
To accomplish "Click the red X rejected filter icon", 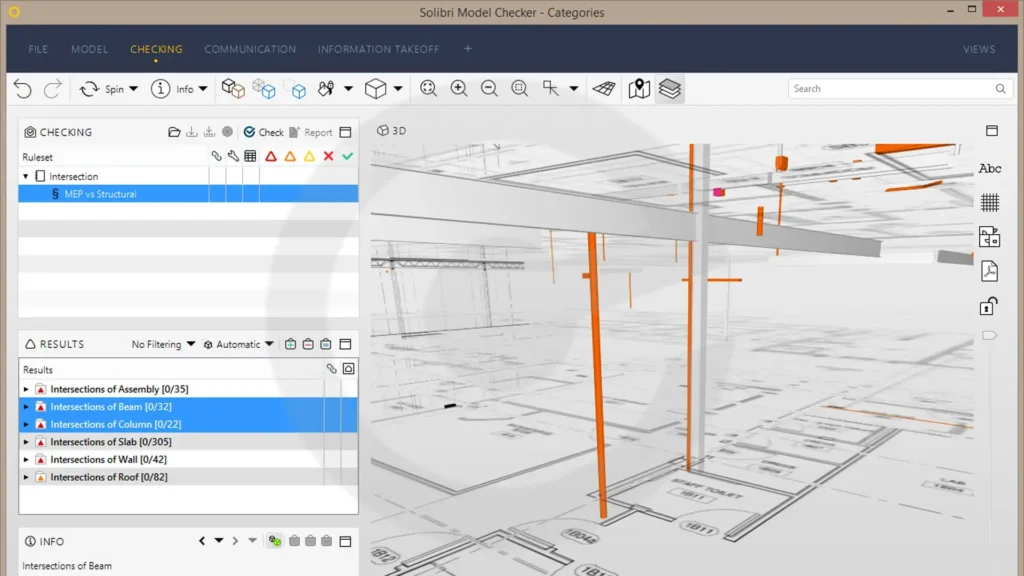I will click(x=328, y=156).
